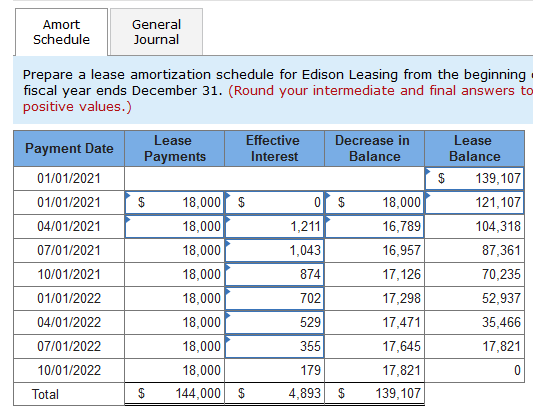Select lease balance value 87,361
This screenshot has height=412, width=533.
point(475,251)
